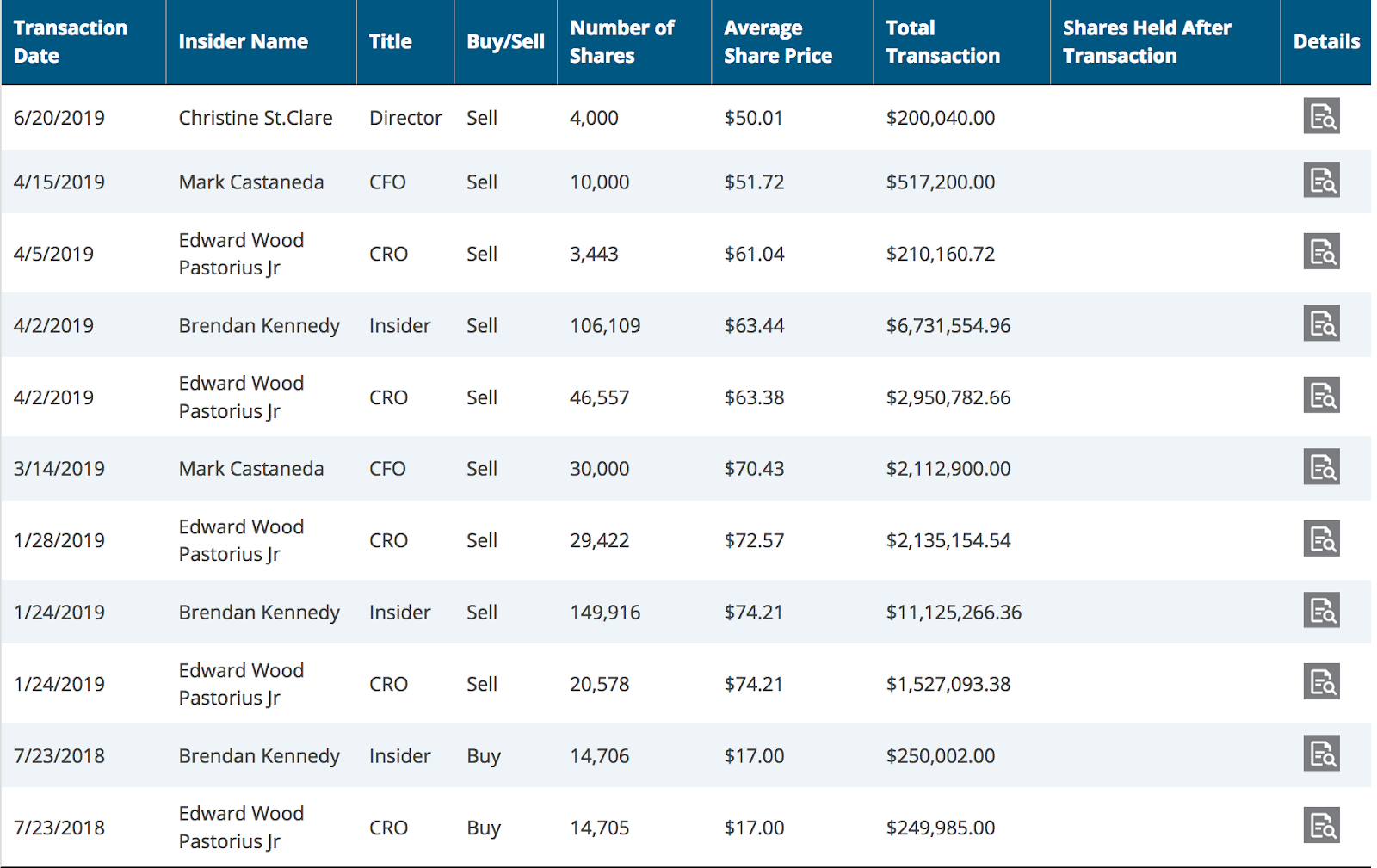Select the name Christine St.Clare

256,118
